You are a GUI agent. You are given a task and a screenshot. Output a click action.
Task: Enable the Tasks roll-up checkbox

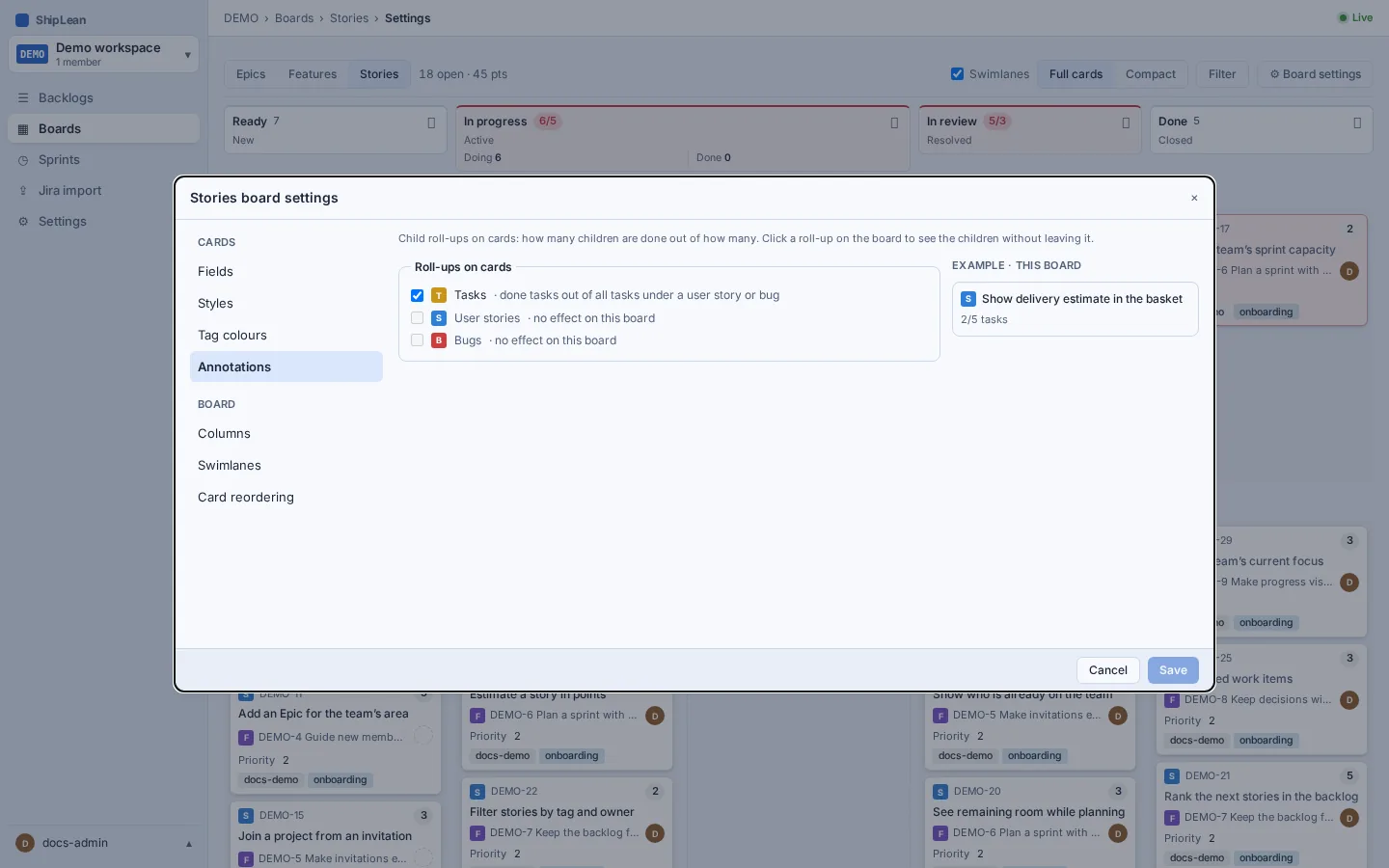click(x=417, y=295)
